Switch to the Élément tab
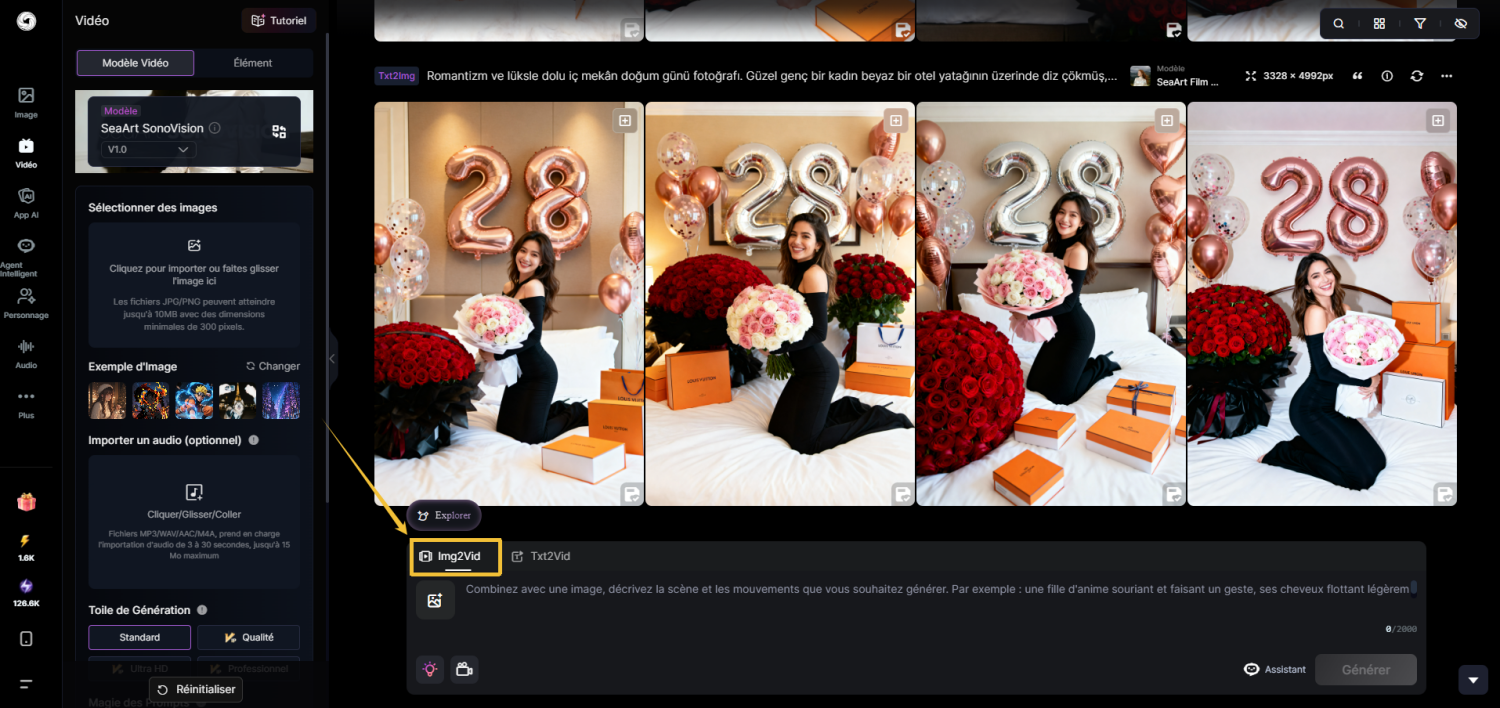This screenshot has width=1500, height=708. coord(253,63)
